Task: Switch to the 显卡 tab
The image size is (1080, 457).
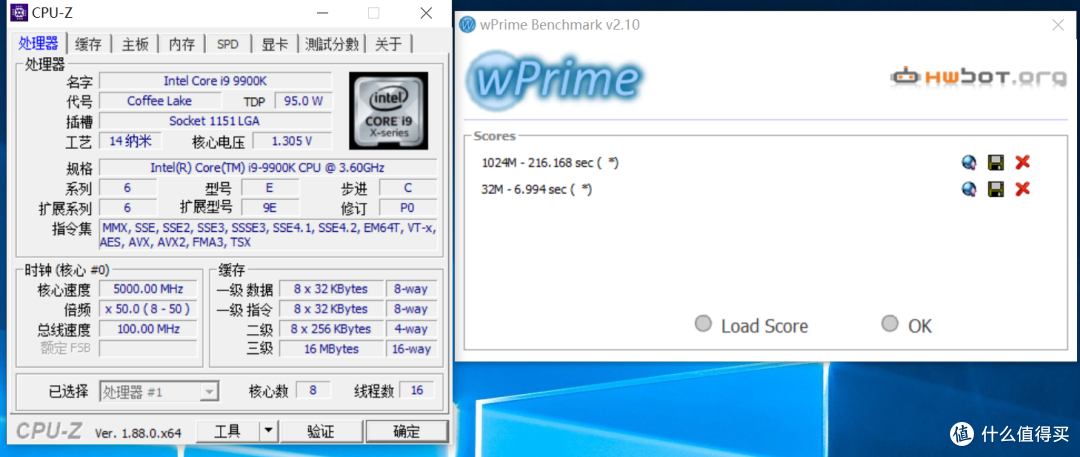Action: click(x=275, y=45)
